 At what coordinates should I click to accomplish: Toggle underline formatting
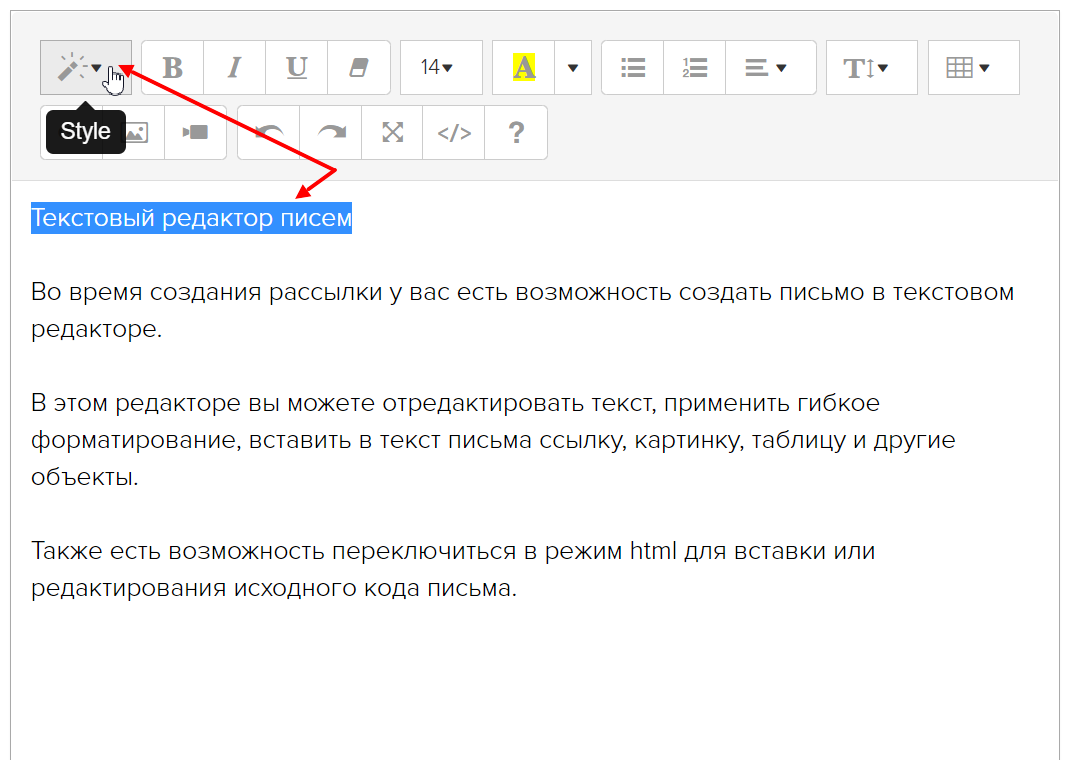(297, 68)
